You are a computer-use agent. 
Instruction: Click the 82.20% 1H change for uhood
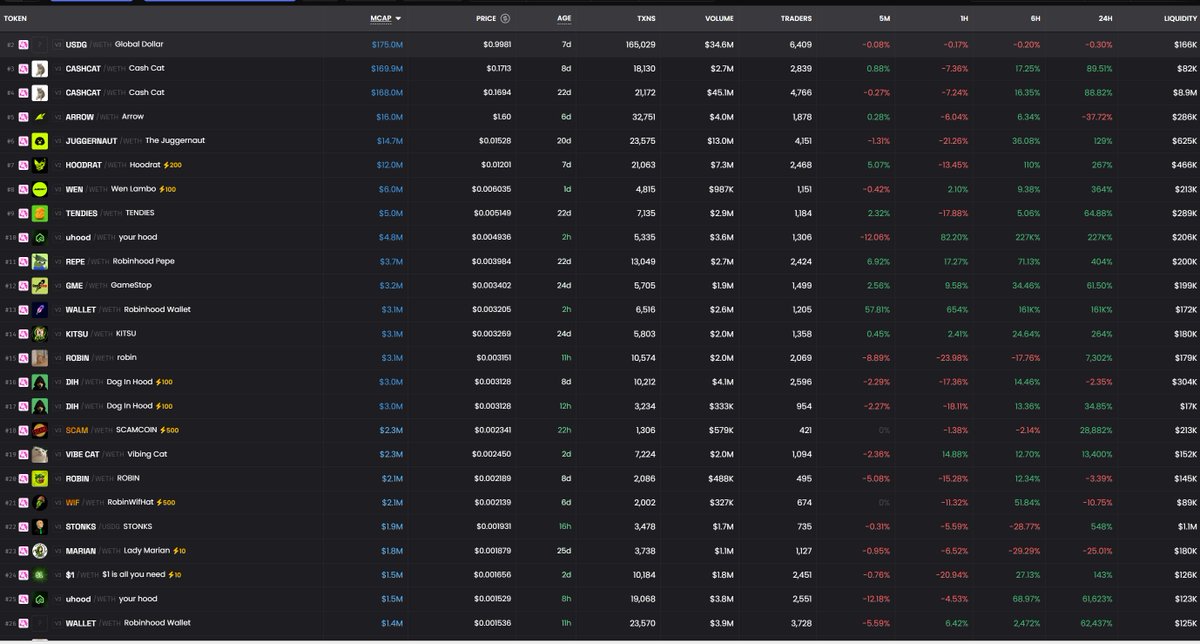click(954, 237)
